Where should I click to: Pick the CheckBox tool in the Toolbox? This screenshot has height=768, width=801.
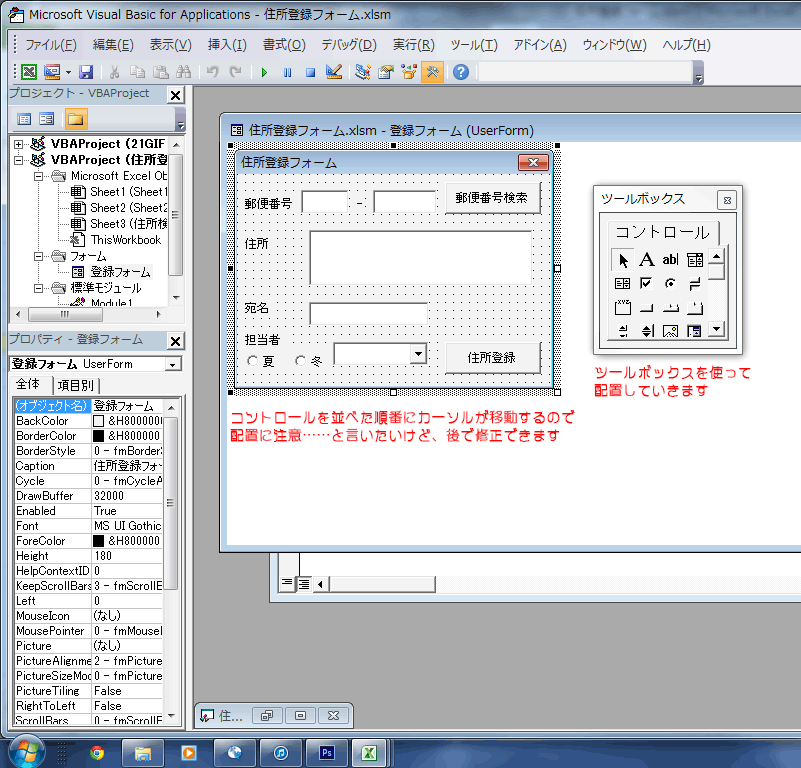point(647,284)
